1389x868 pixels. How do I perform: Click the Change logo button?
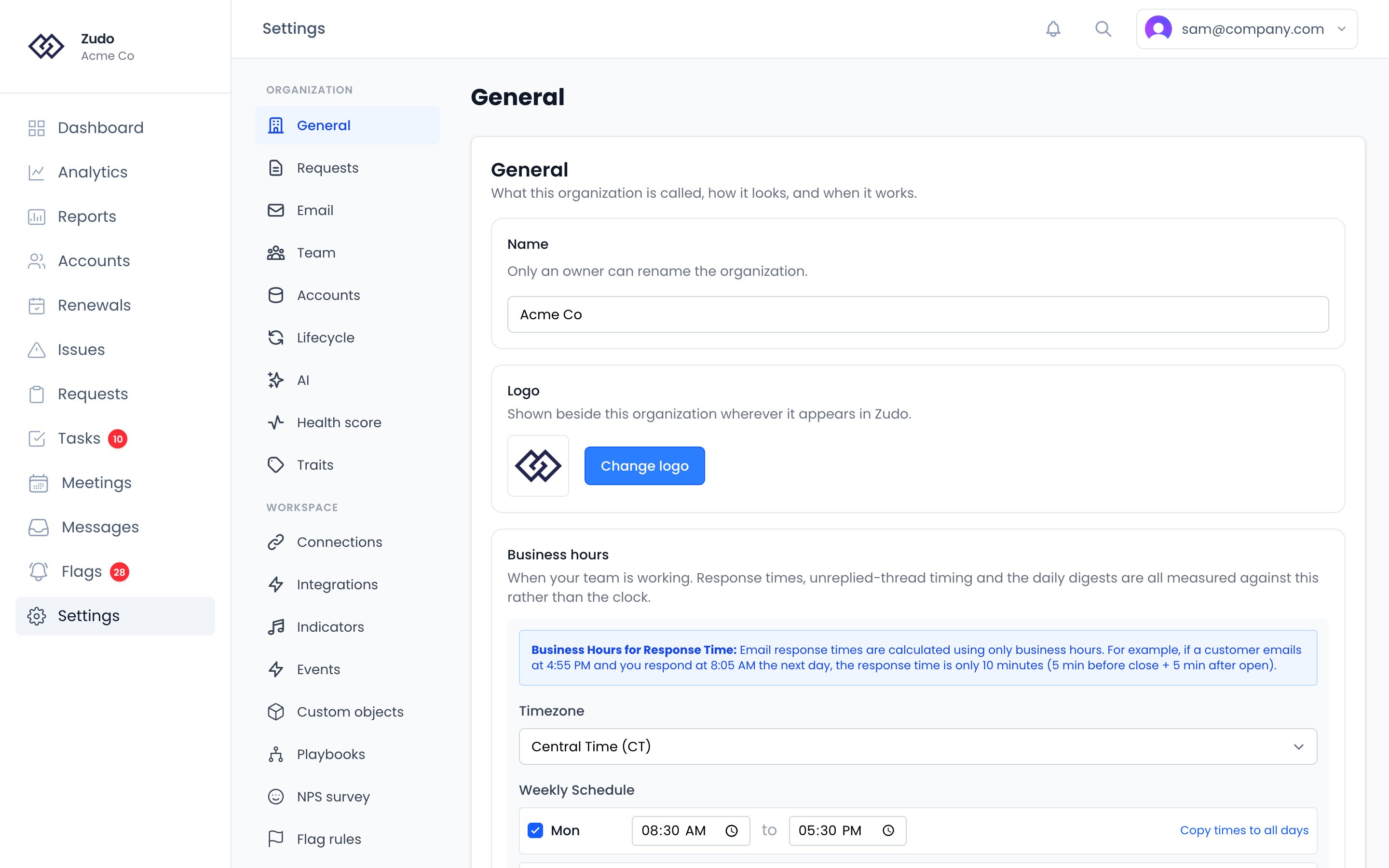click(644, 465)
